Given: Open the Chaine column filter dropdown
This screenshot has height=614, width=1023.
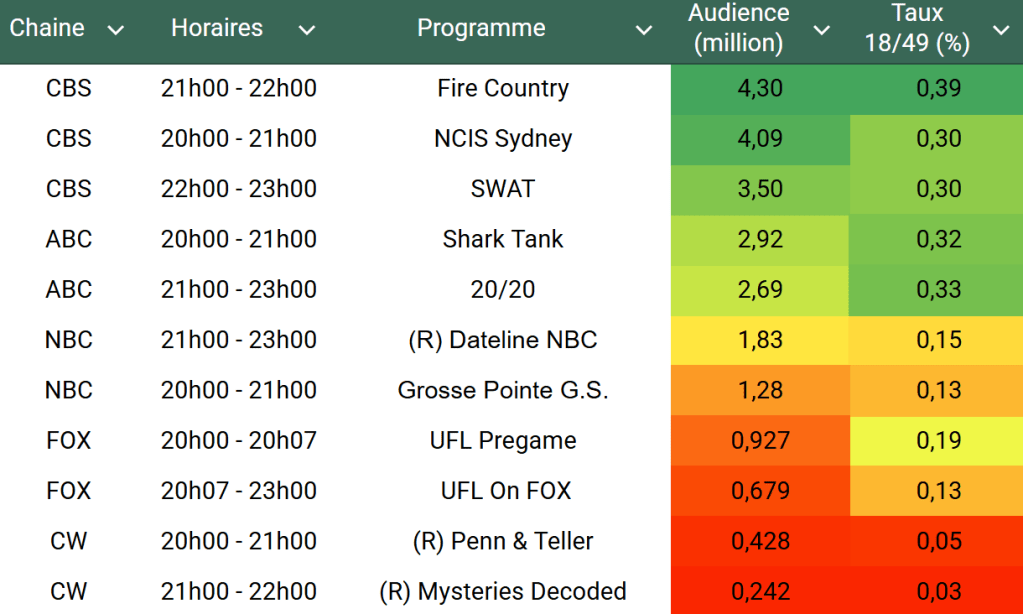Looking at the screenshot, I should point(116,30).
